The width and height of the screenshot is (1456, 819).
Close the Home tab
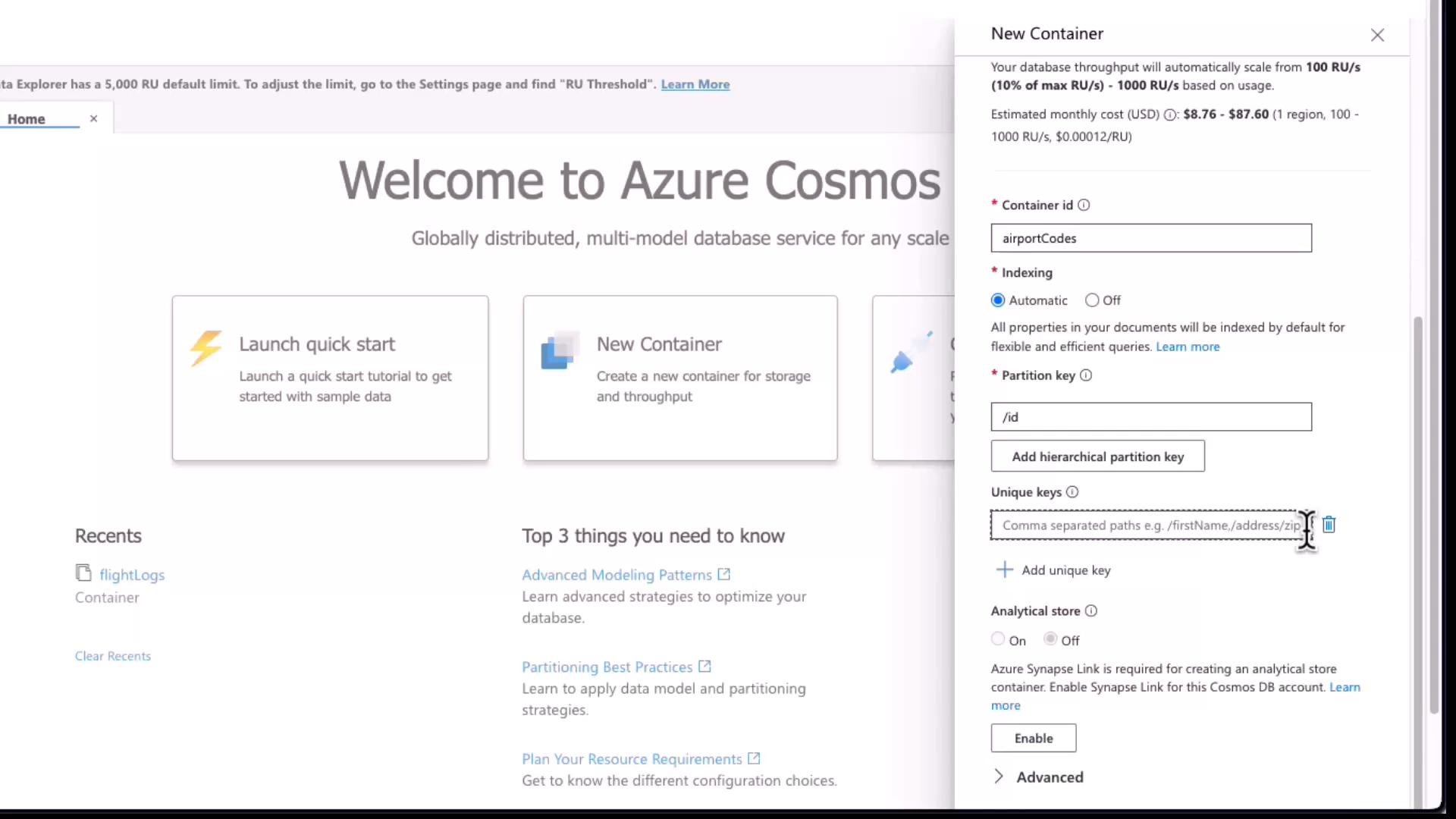(x=93, y=118)
